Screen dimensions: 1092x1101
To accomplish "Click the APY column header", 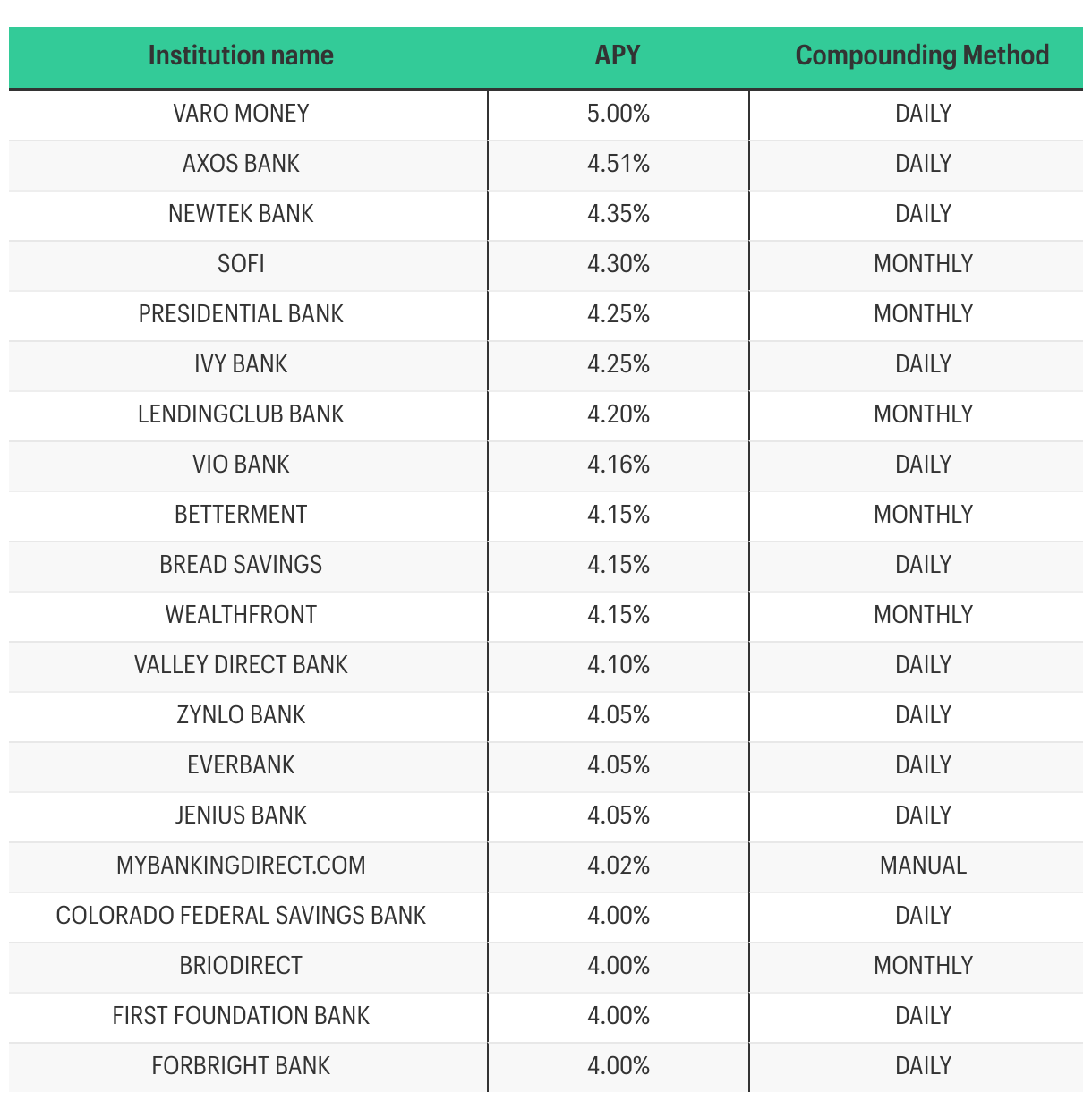I will tap(618, 55).
